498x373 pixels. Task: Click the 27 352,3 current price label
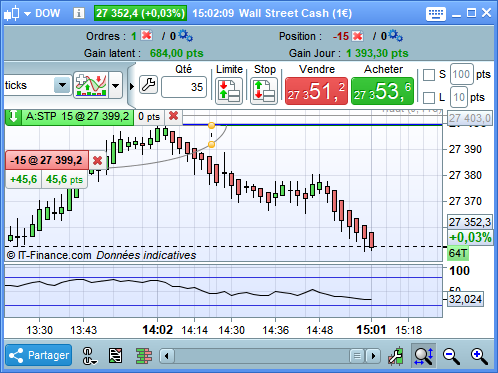[470, 222]
